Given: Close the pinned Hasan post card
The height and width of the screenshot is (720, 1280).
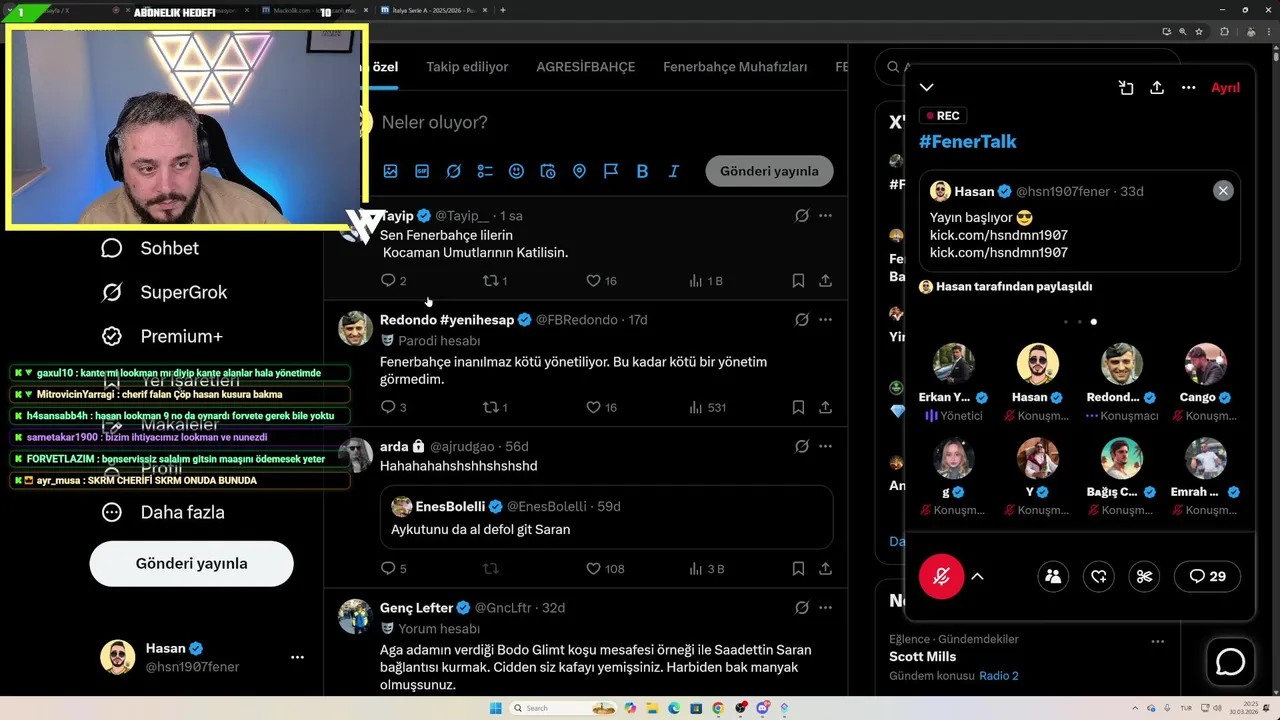Looking at the screenshot, I should tap(1223, 191).
